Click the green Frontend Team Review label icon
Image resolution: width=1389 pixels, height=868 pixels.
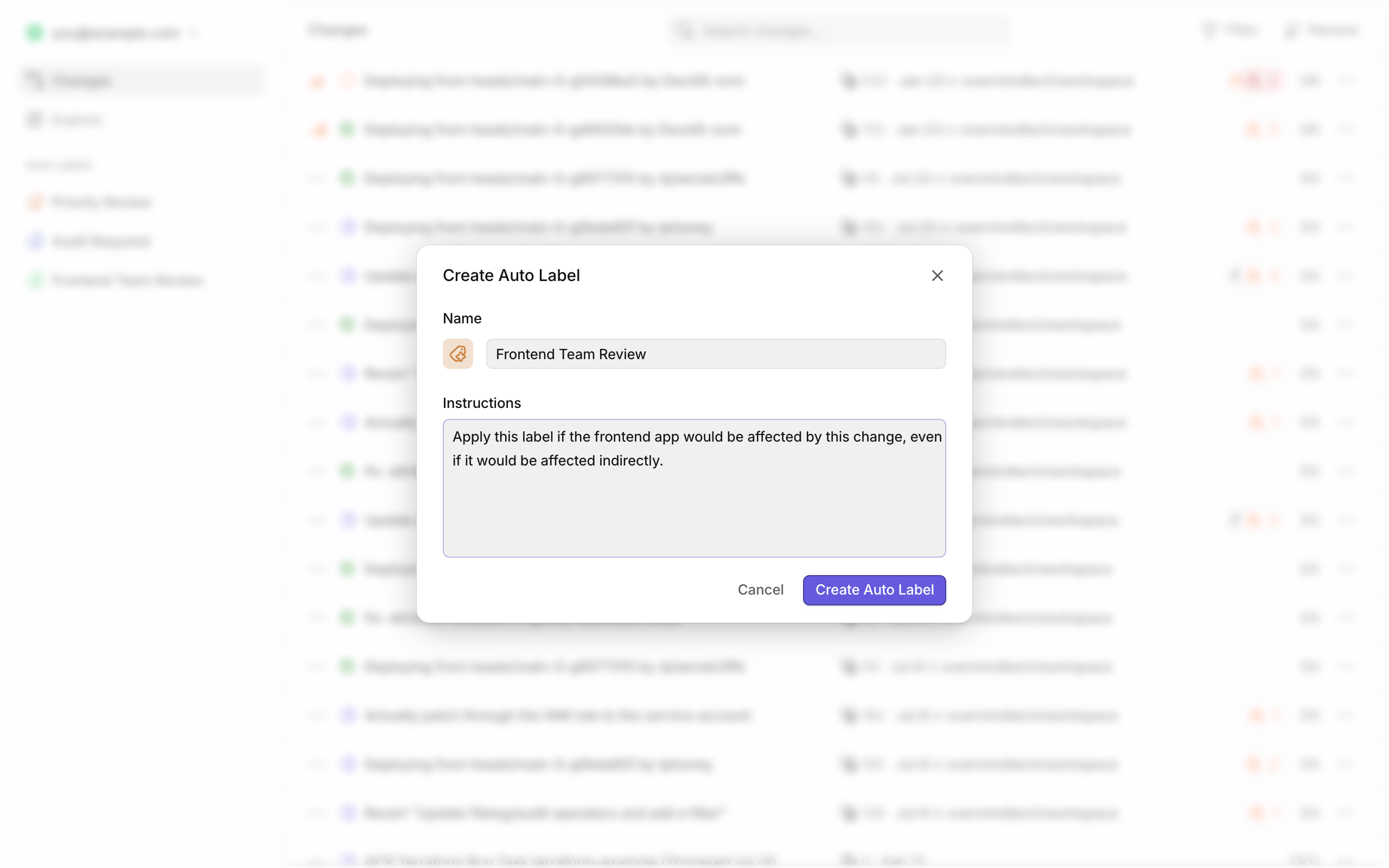pyautogui.click(x=36, y=280)
